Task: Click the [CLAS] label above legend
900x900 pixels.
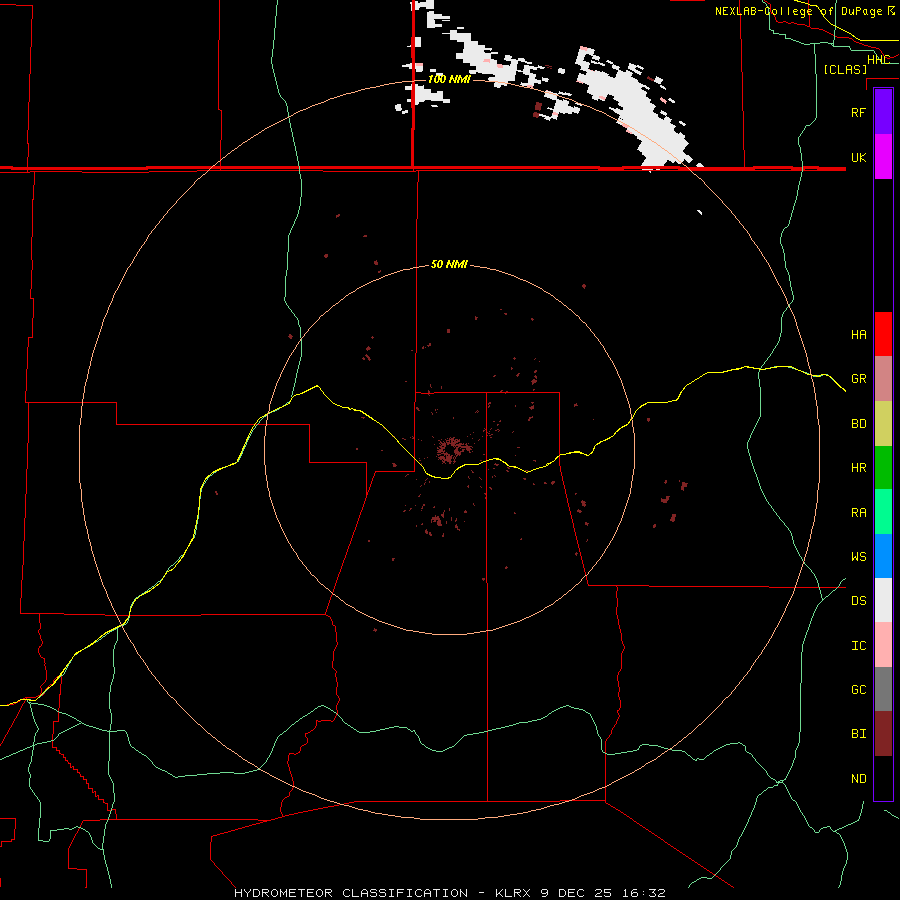Action: pyautogui.click(x=845, y=69)
